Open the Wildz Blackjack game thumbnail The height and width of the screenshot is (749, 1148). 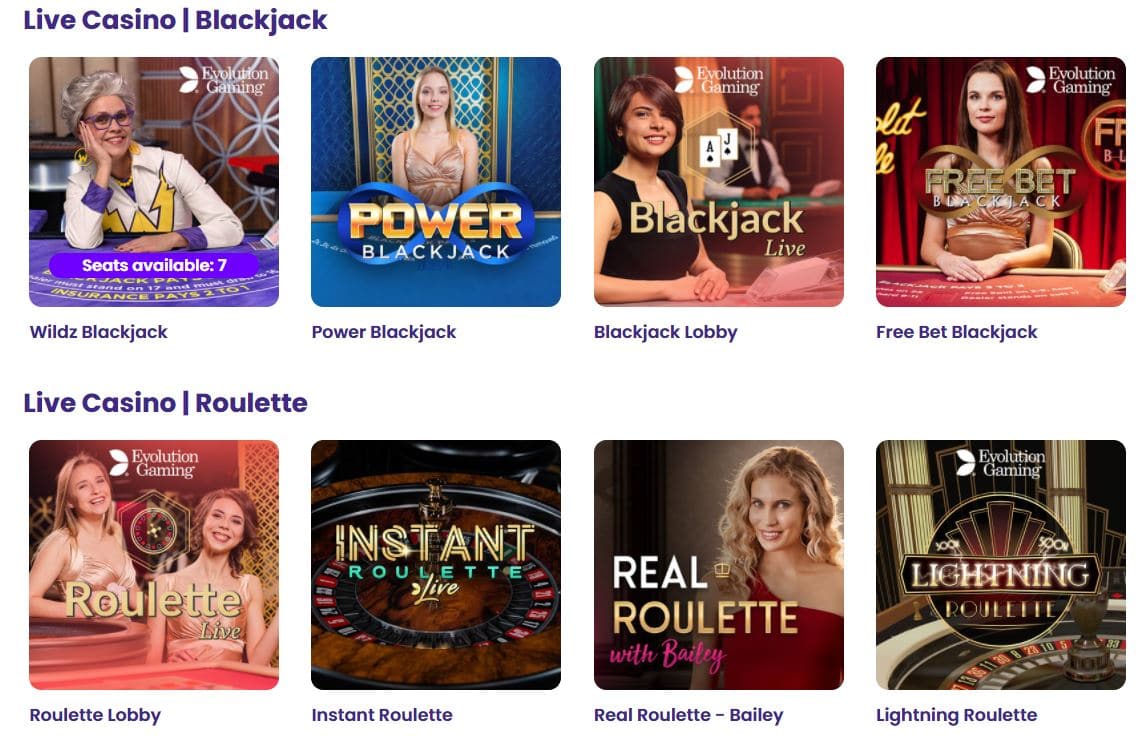tap(154, 182)
